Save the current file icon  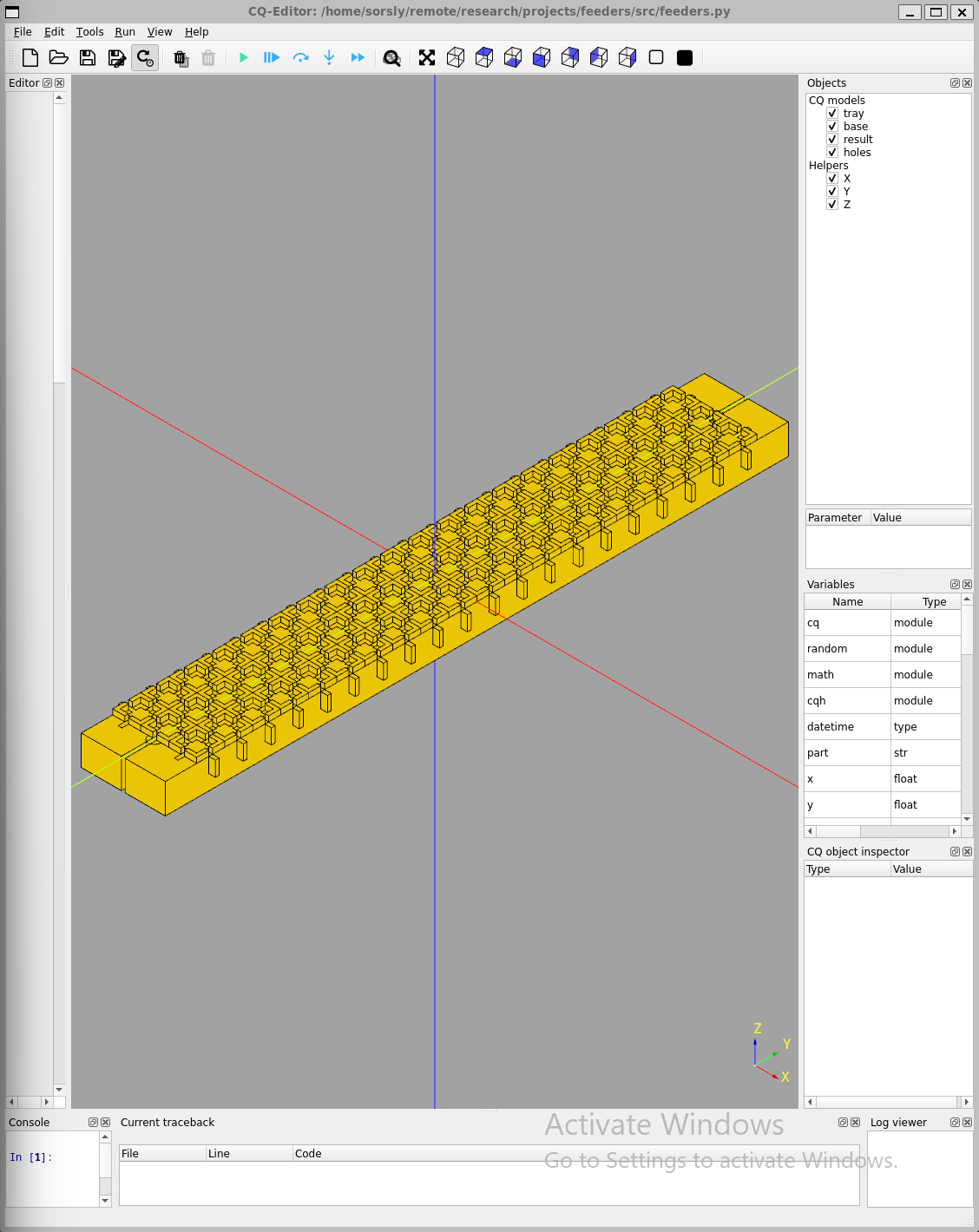click(88, 58)
